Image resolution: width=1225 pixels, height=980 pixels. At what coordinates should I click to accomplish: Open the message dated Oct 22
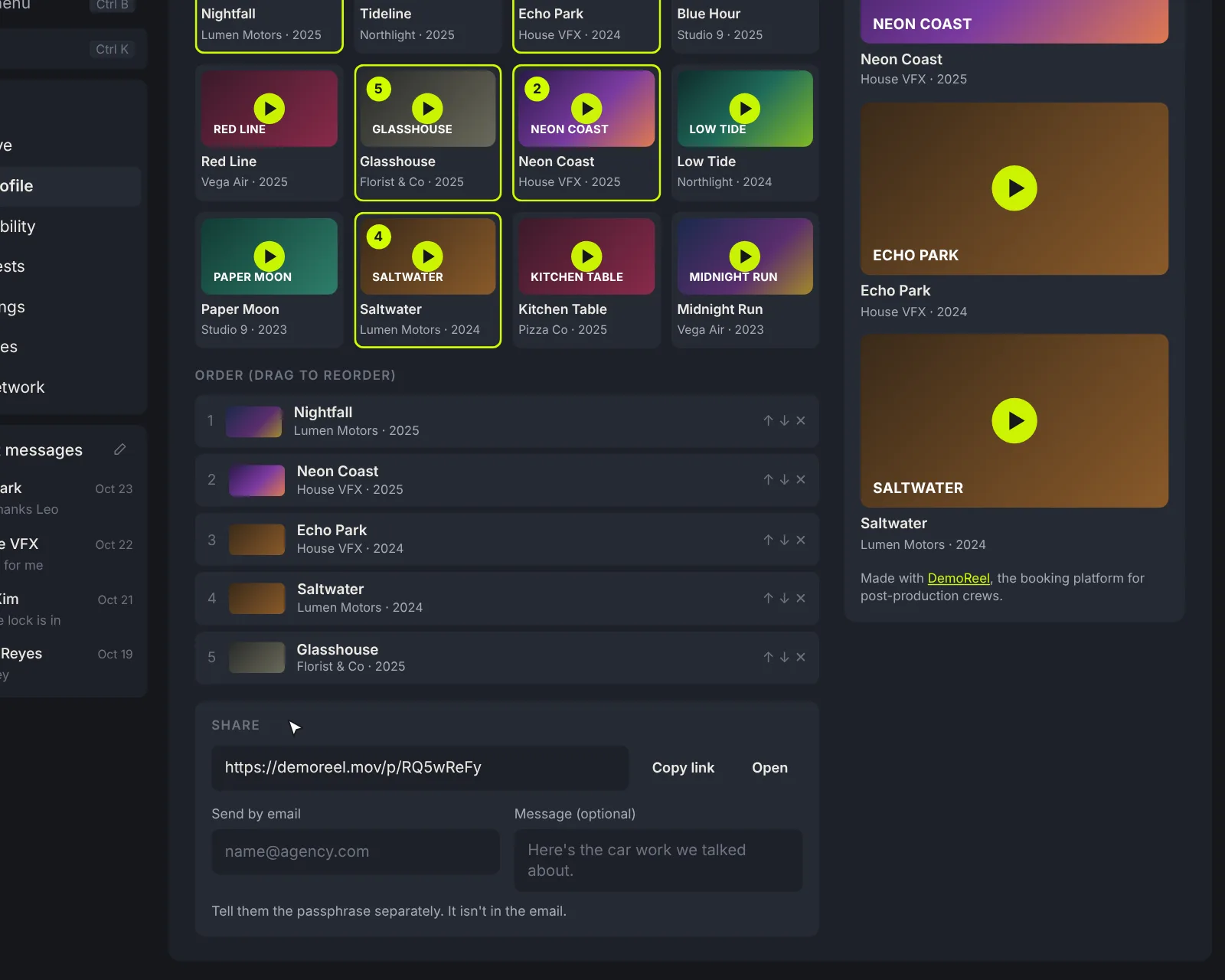(x=67, y=554)
